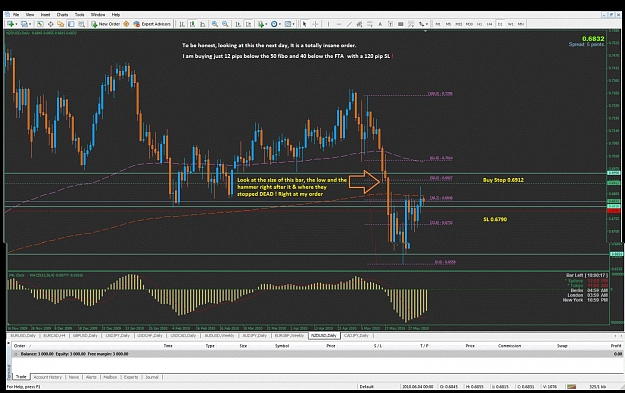The image size is (625, 393).
Task: Switch to the EURUSD,Daily chart tab
Action: click(23, 336)
